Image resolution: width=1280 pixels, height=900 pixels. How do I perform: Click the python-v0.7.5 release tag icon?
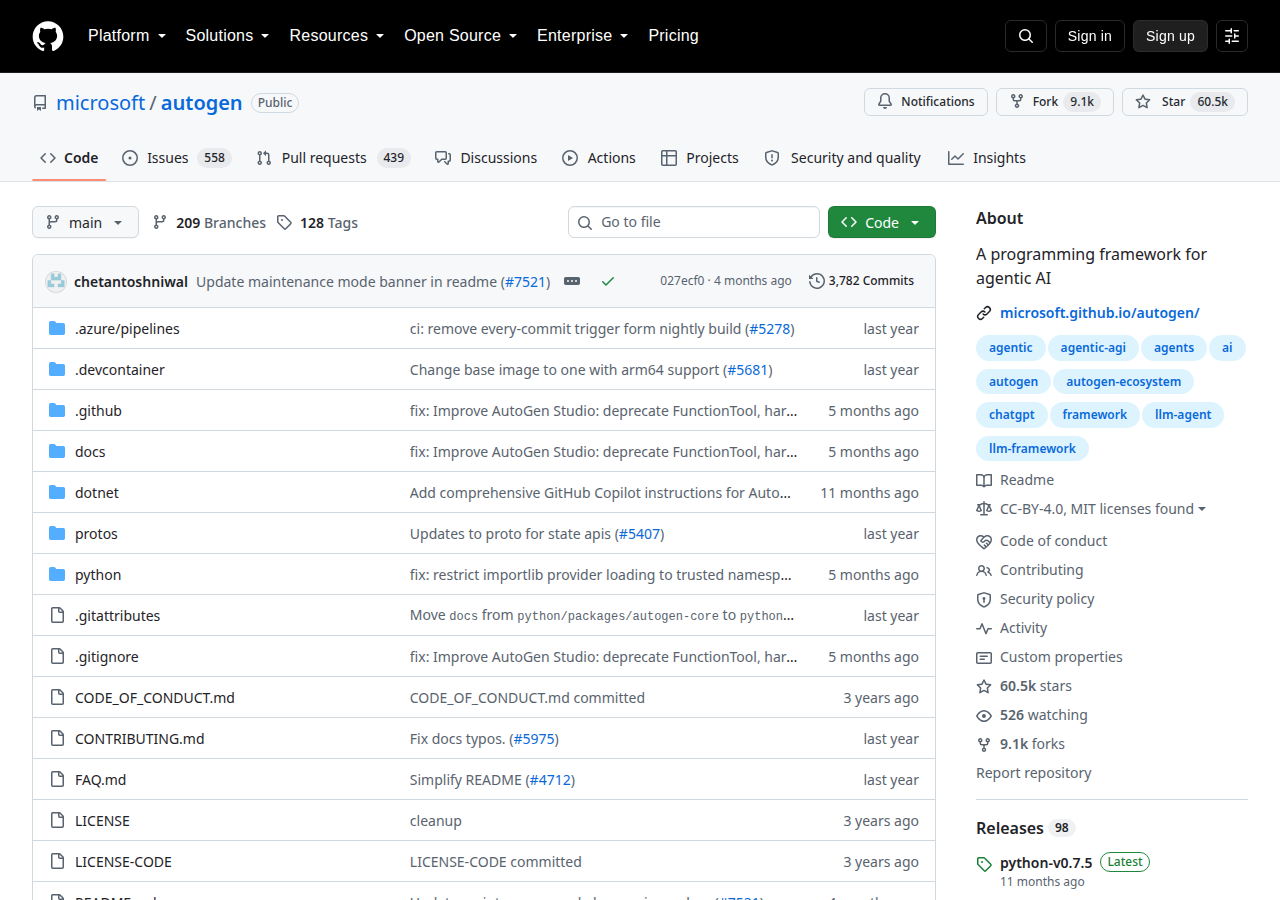pyautogui.click(x=985, y=864)
